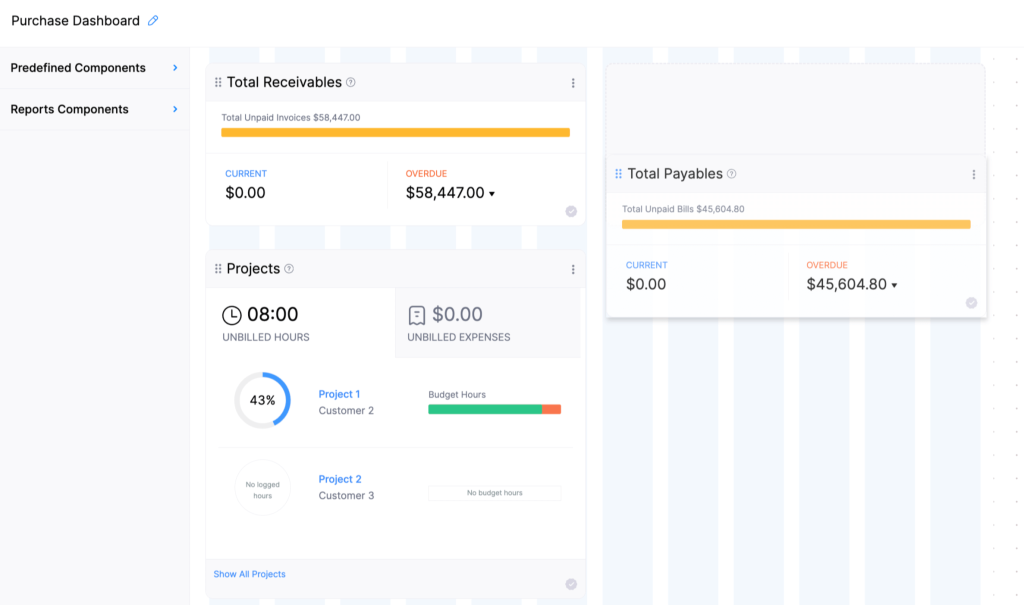Toggle the checkmark on Total Payables card

point(971,301)
